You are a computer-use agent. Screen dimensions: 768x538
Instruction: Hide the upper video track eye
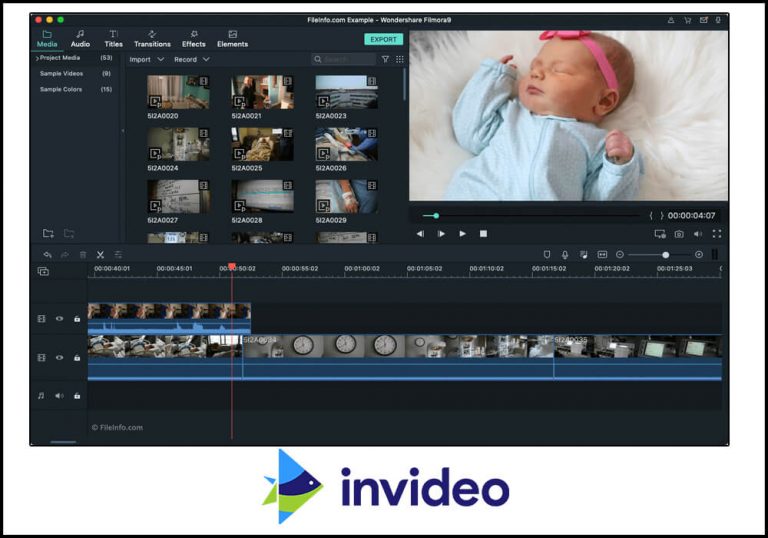tap(59, 318)
